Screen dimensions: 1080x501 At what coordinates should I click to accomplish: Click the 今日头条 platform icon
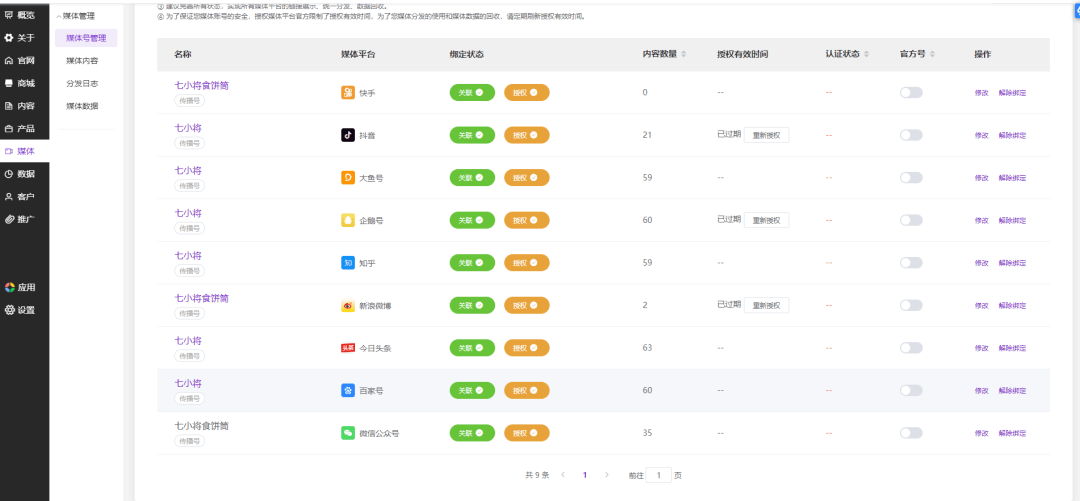[x=348, y=348]
